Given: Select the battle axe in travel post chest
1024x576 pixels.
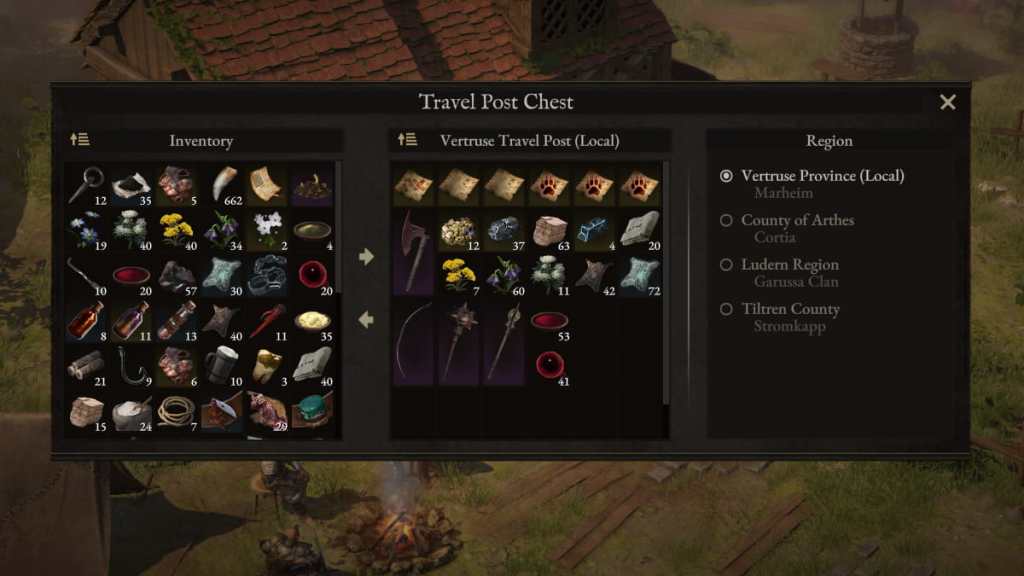Looking at the screenshot, I should pos(413,252).
